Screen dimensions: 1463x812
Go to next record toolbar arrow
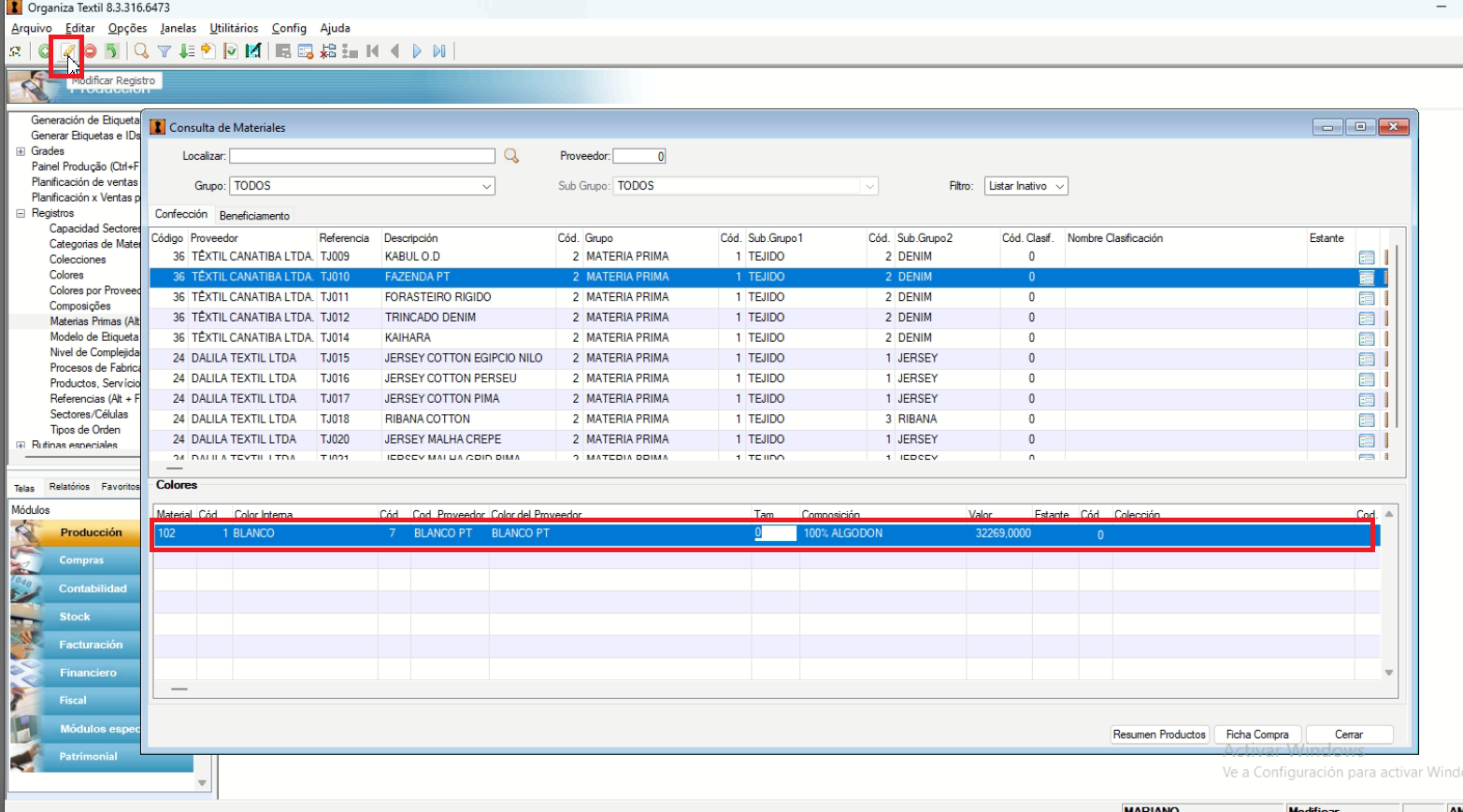tap(418, 51)
